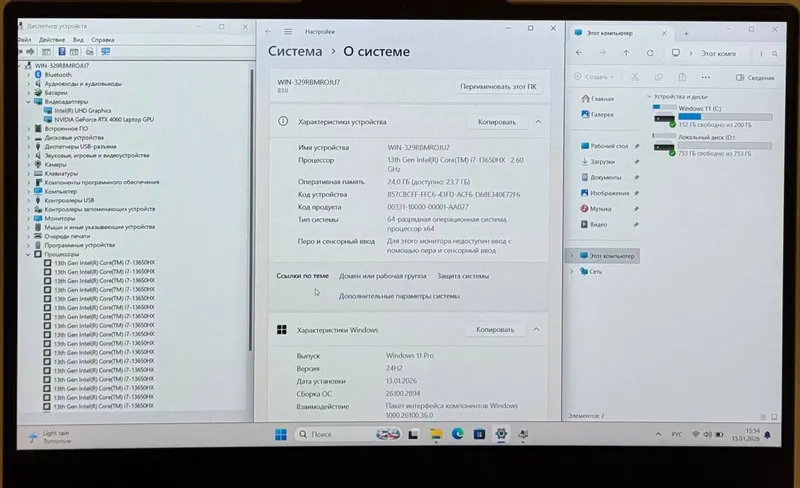Open the See more ellipsis menu in Explorer
The width and height of the screenshot is (800, 488).
(x=706, y=78)
